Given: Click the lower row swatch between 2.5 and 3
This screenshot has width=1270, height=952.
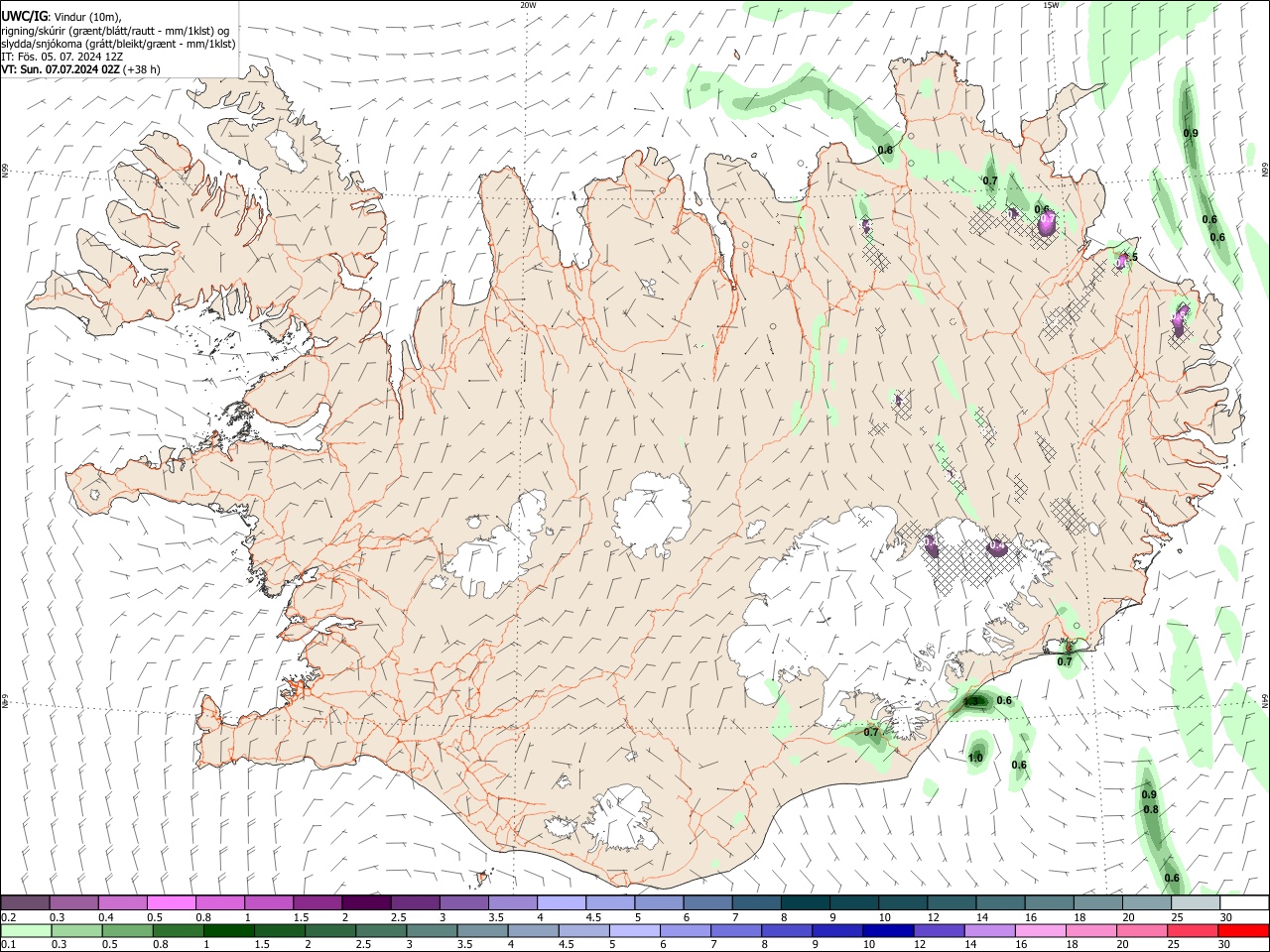Looking at the screenshot, I should point(380,931).
